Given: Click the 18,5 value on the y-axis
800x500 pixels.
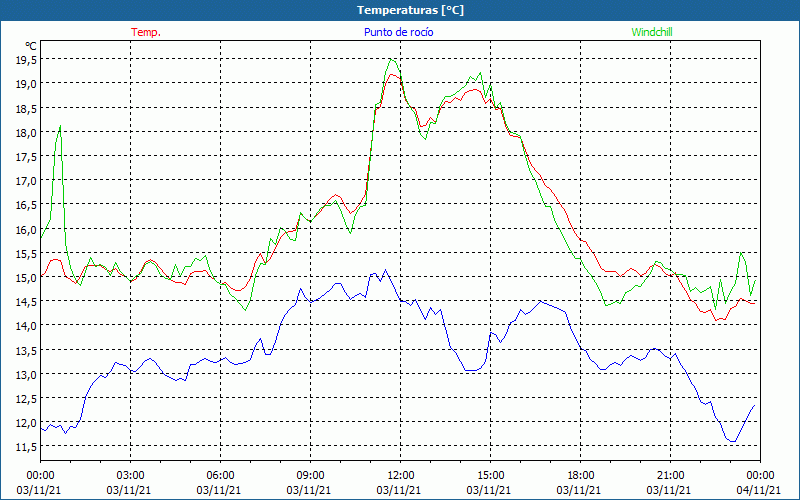Looking at the screenshot, I should [26, 108].
